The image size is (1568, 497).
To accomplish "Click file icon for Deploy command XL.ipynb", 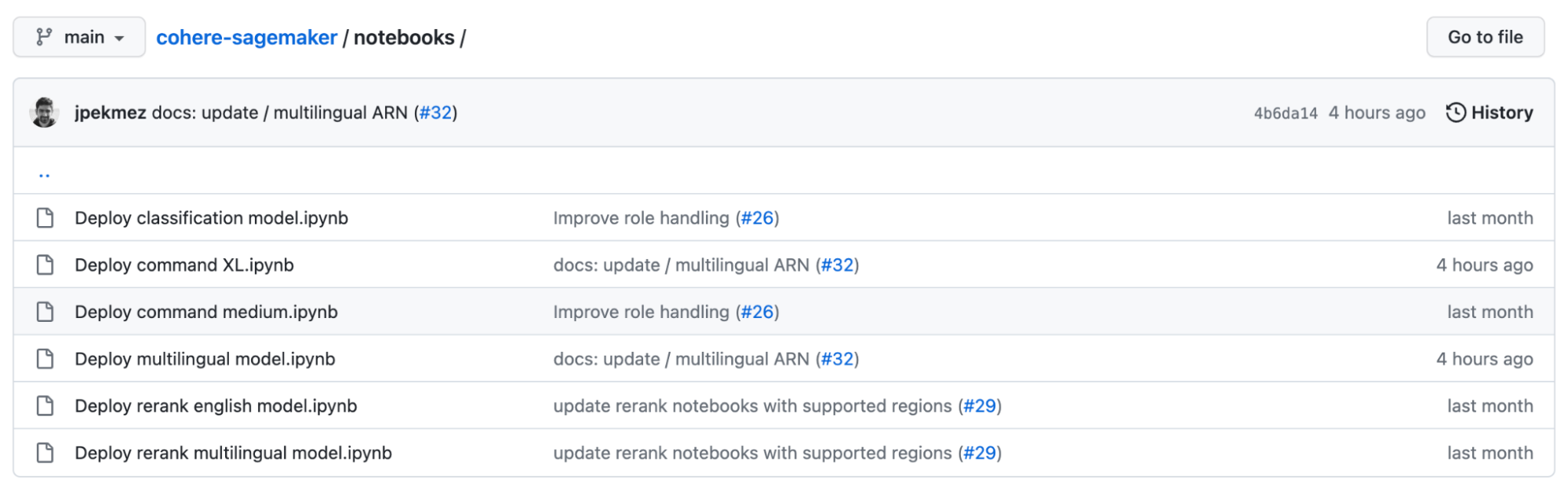I will (45, 265).
